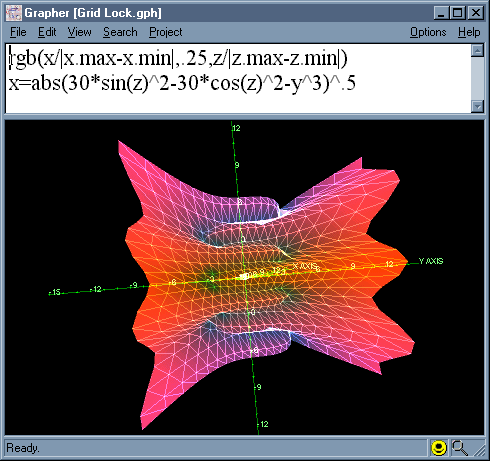Open the File menu
490x461 pixels.
coord(18,32)
